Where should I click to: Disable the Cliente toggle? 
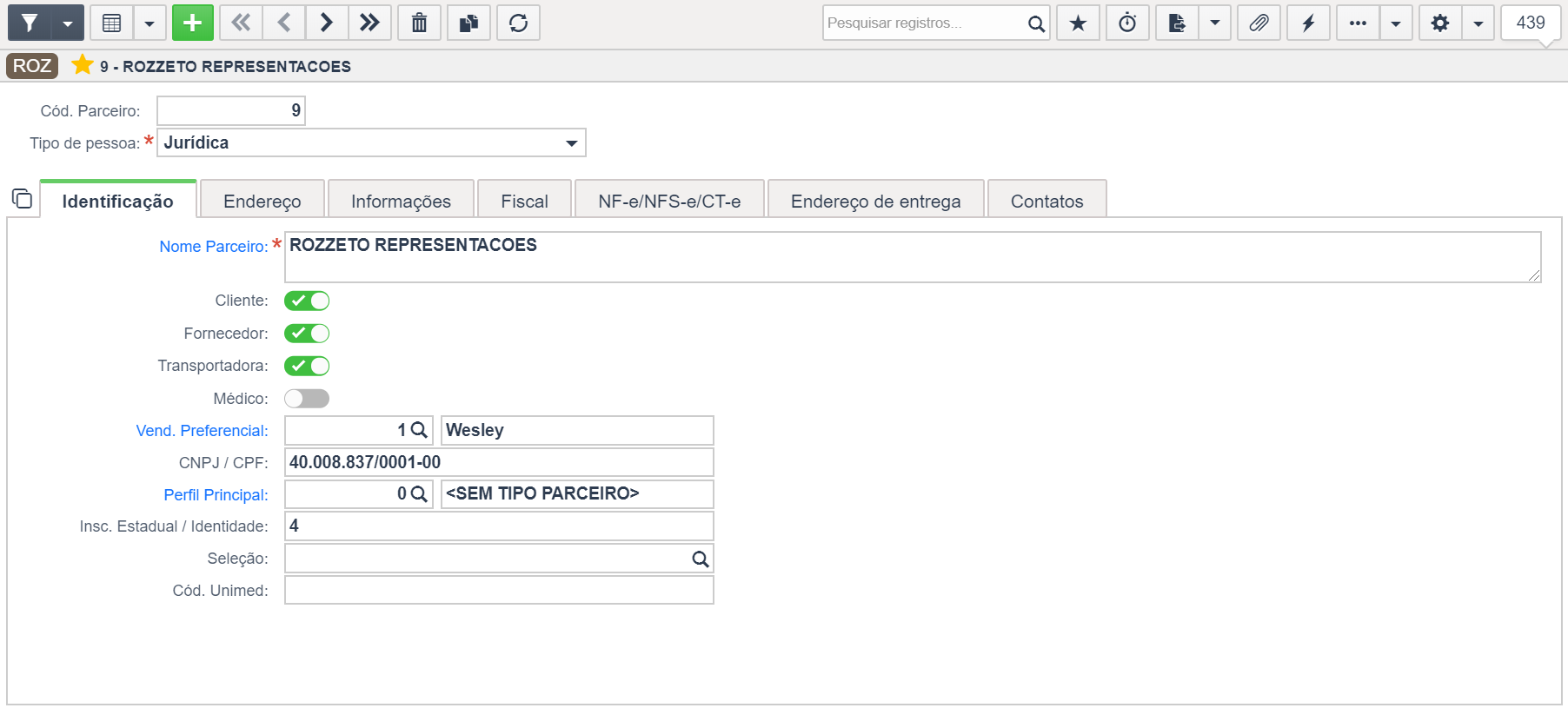[x=307, y=301]
